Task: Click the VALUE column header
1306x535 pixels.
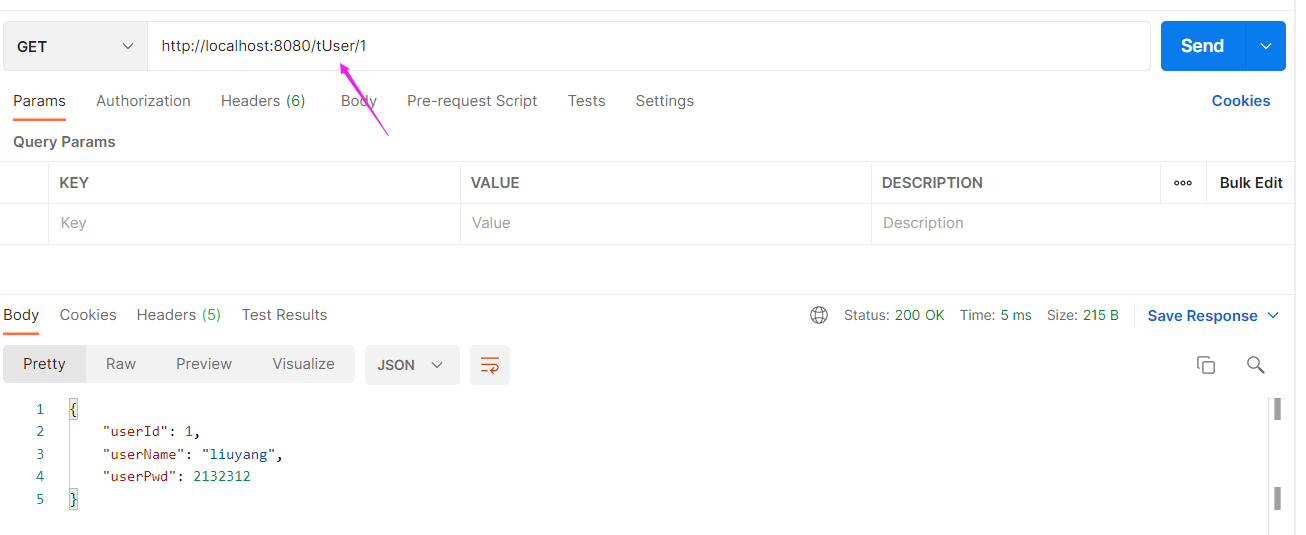Action: point(495,183)
